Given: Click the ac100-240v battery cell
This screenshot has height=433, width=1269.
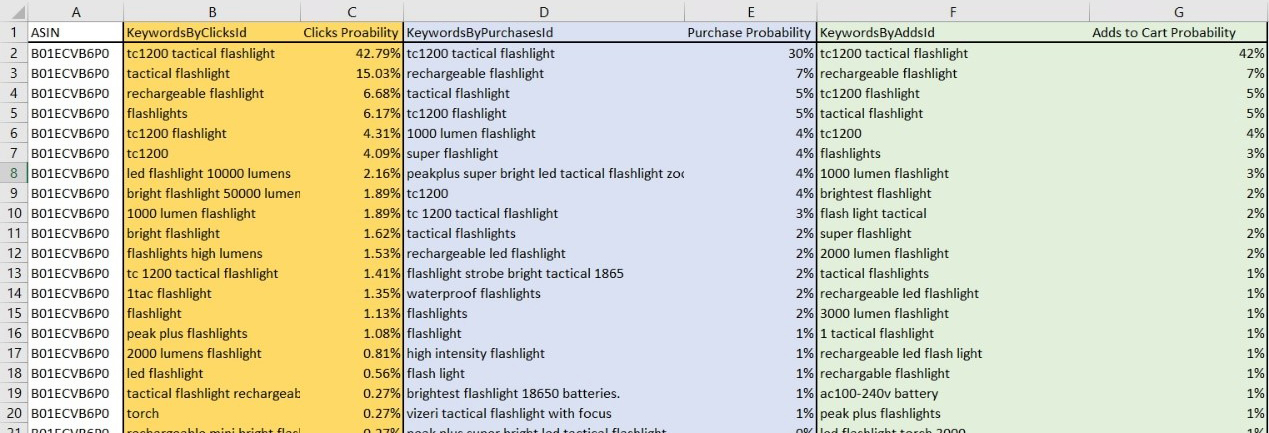Looking at the screenshot, I should pos(953,393).
